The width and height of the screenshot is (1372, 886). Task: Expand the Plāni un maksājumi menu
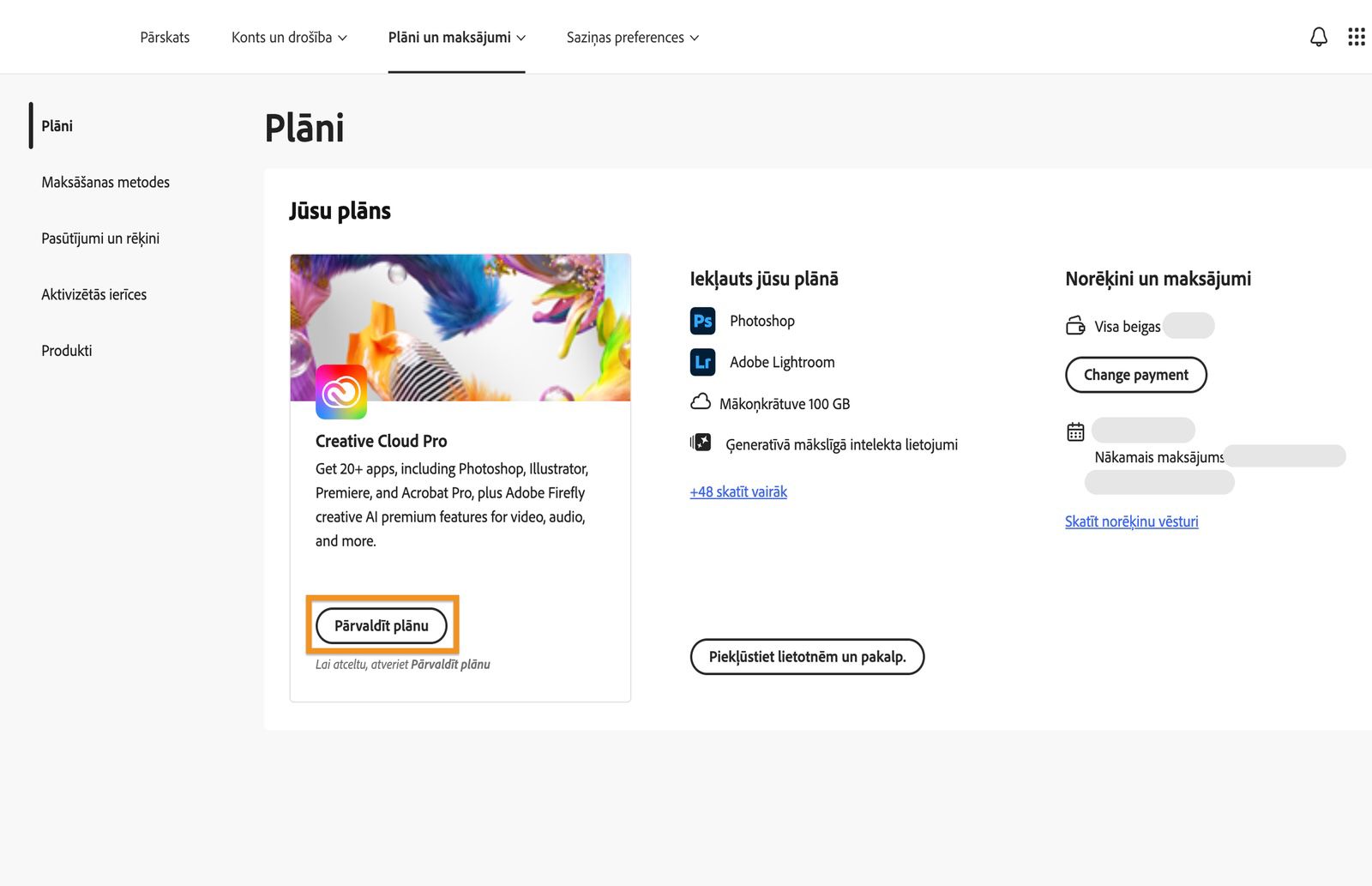(x=456, y=37)
